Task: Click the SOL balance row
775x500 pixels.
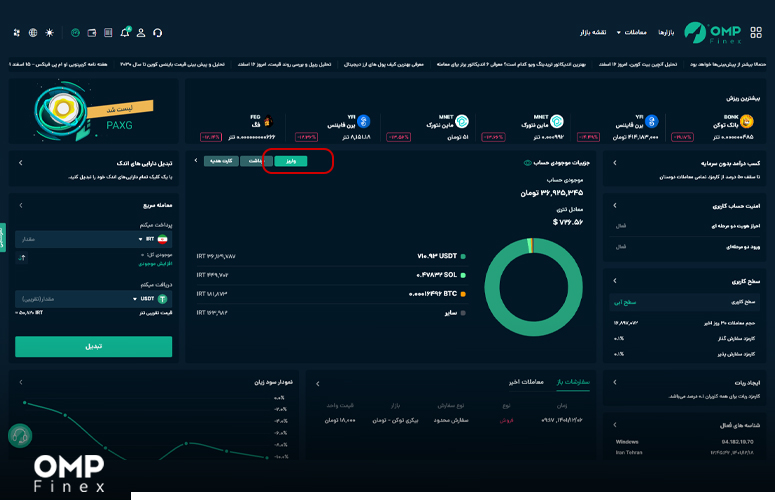Action: click(x=331, y=275)
